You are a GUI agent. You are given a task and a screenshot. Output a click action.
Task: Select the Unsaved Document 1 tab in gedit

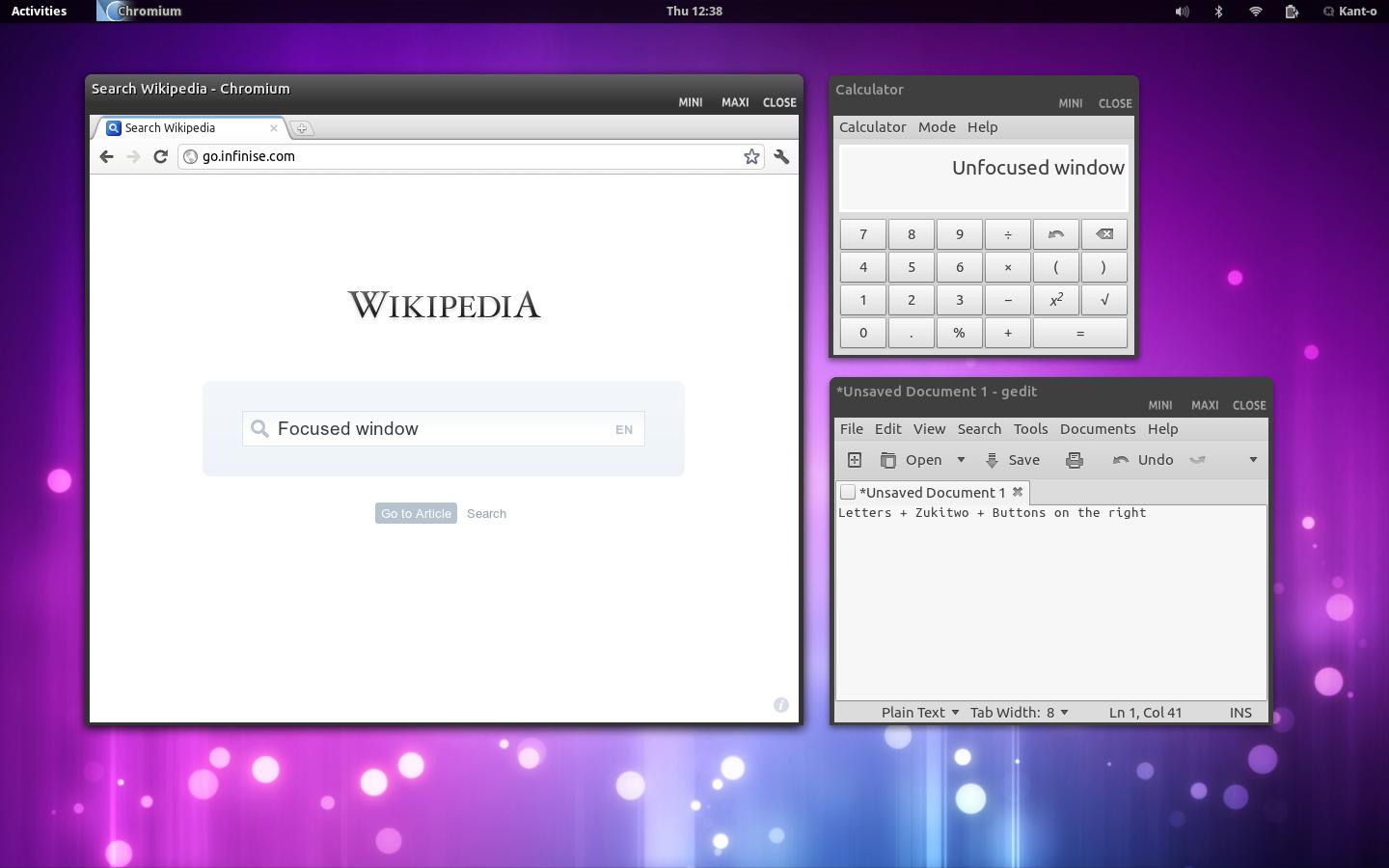933,492
